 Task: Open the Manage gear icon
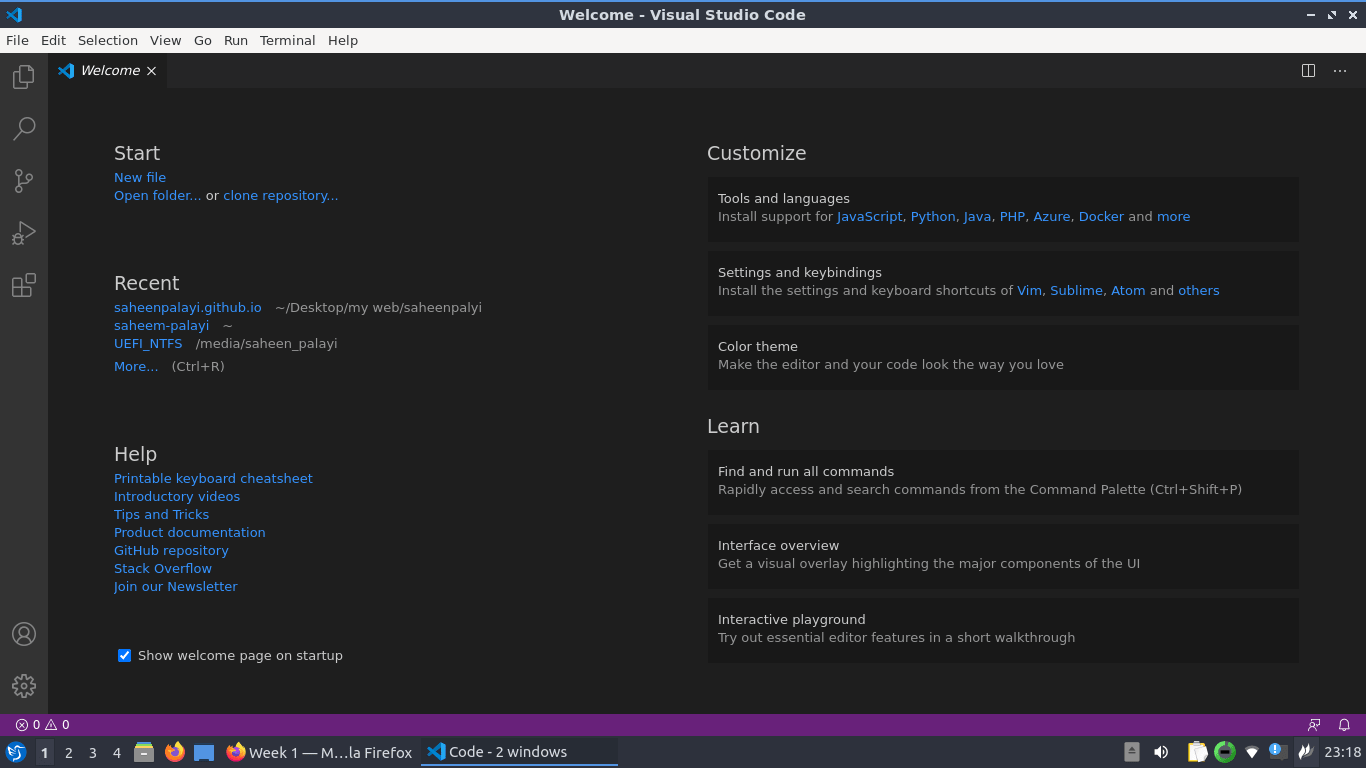pyautogui.click(x=24, y=685)
